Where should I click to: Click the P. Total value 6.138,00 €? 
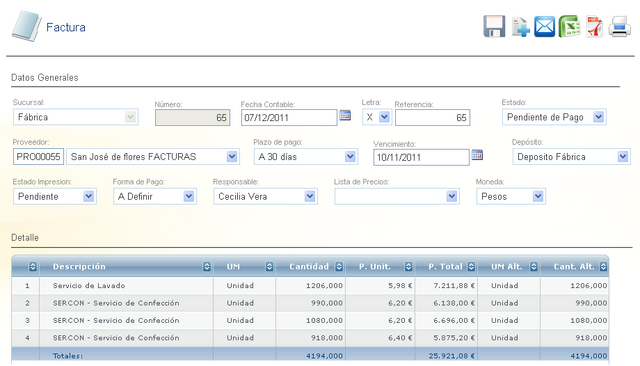[454, 303]
